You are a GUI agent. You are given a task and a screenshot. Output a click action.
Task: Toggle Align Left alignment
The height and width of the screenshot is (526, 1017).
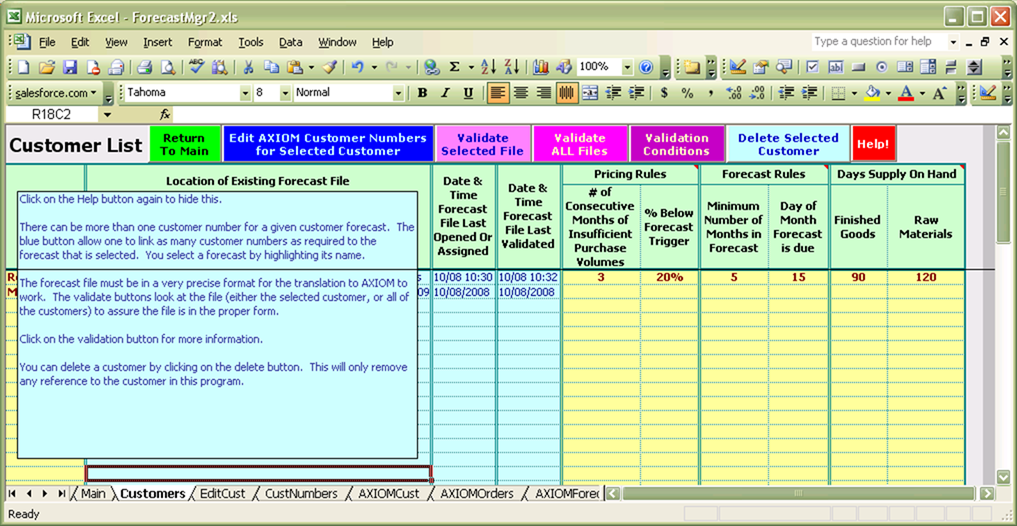[x=497, y=93]
